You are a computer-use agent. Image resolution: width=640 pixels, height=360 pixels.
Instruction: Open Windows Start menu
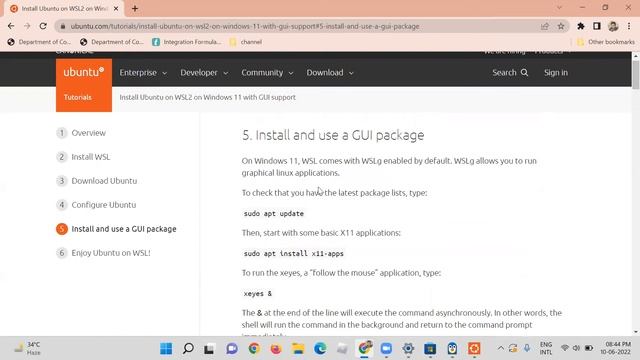pos(166,348)
